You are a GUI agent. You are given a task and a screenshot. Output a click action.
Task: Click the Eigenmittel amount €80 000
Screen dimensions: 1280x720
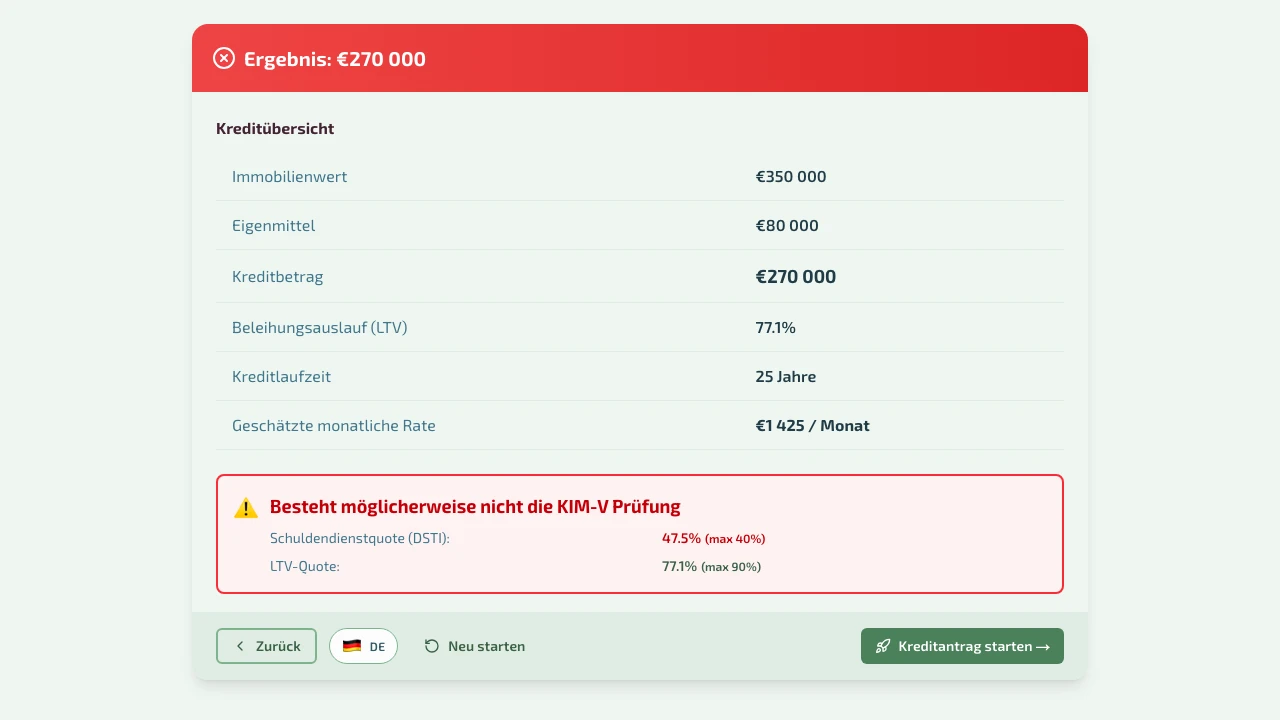coord(787,226)
